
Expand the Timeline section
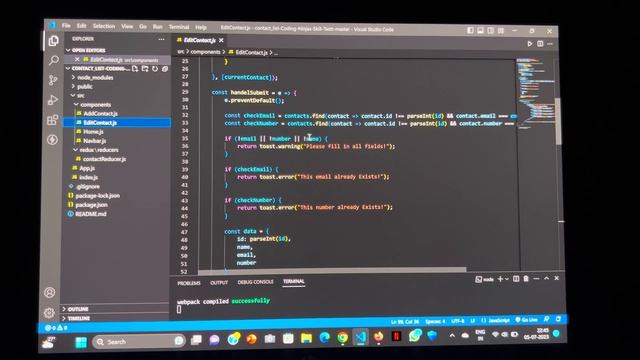78,318
